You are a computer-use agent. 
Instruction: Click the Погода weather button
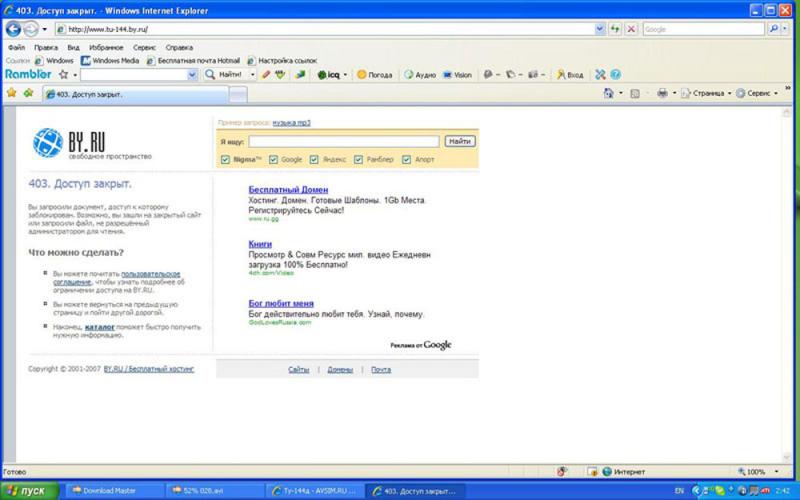pyautogui.click(x=375, y=74)
